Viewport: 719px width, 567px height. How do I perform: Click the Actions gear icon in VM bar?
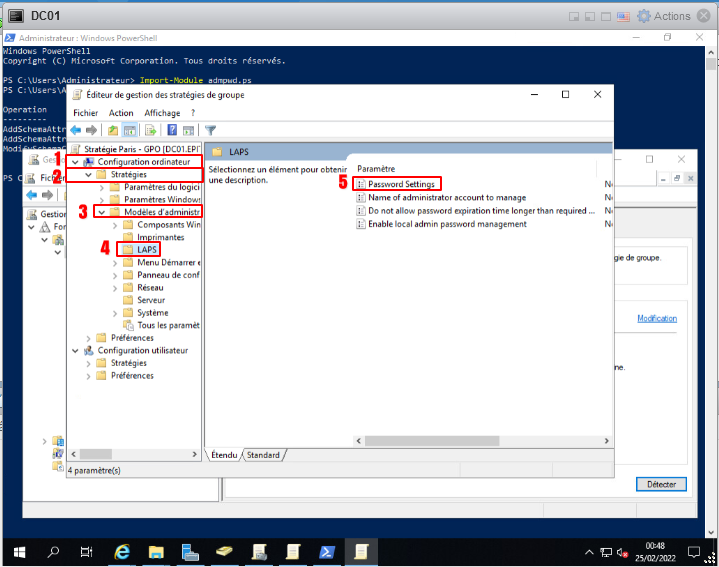click(644, 16)
